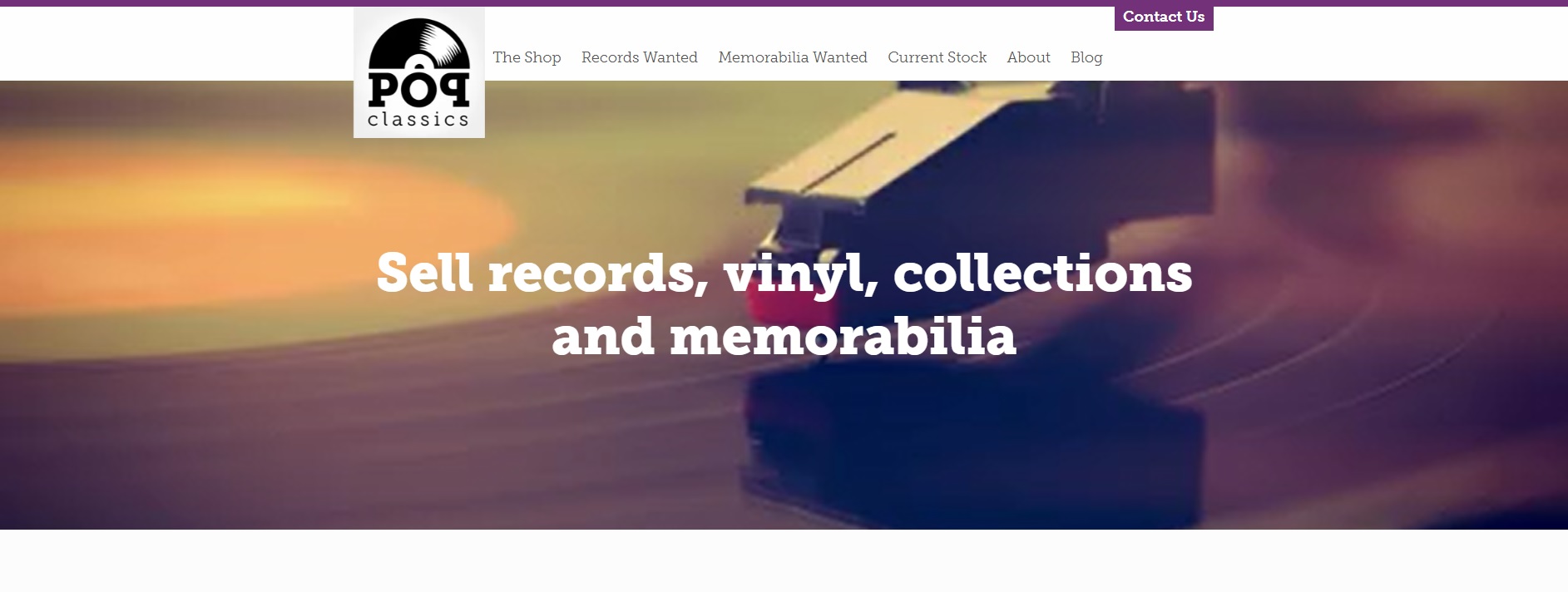1568x592 pixels.
Task: Open the About page
Action: click(x=1028, y=57)
